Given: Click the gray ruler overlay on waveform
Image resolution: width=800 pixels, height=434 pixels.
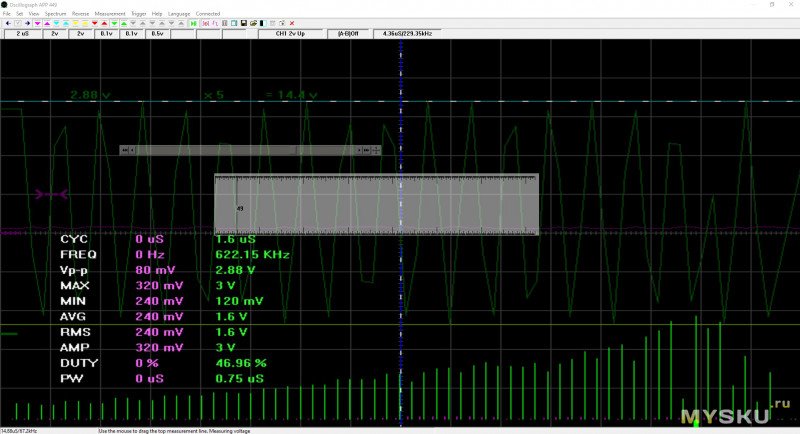Looking at the screenshot, I should (x=375, y=205).
